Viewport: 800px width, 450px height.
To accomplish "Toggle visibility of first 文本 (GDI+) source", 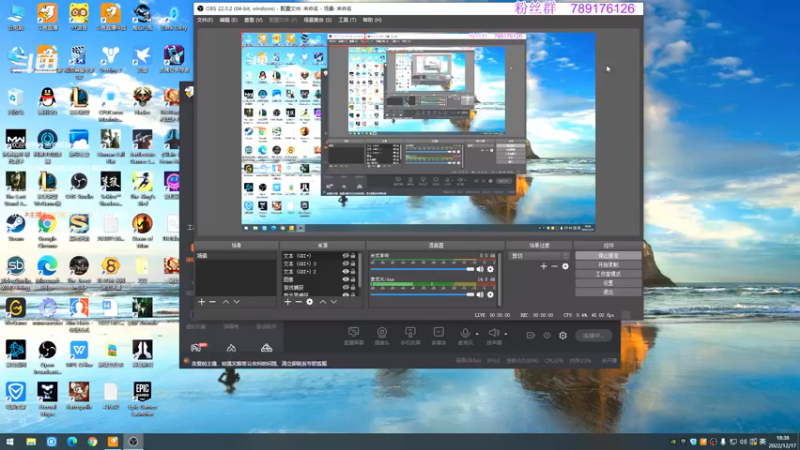I will click(x=345, y=256).
